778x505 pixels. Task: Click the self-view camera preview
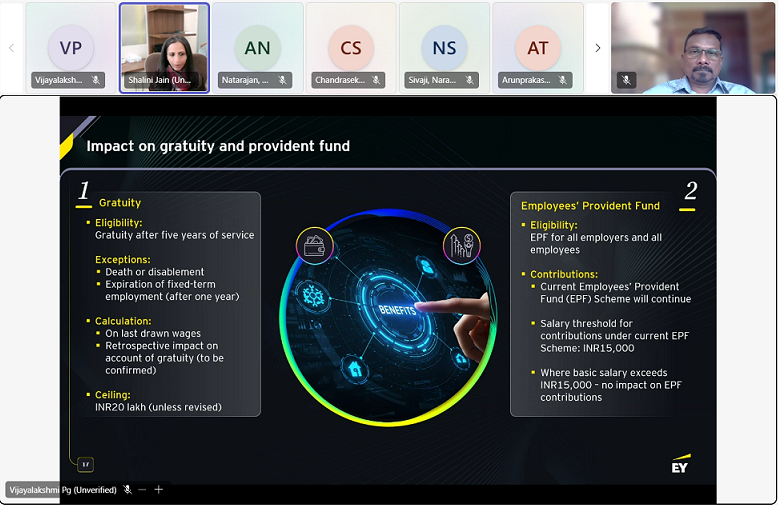click(694, 46)
